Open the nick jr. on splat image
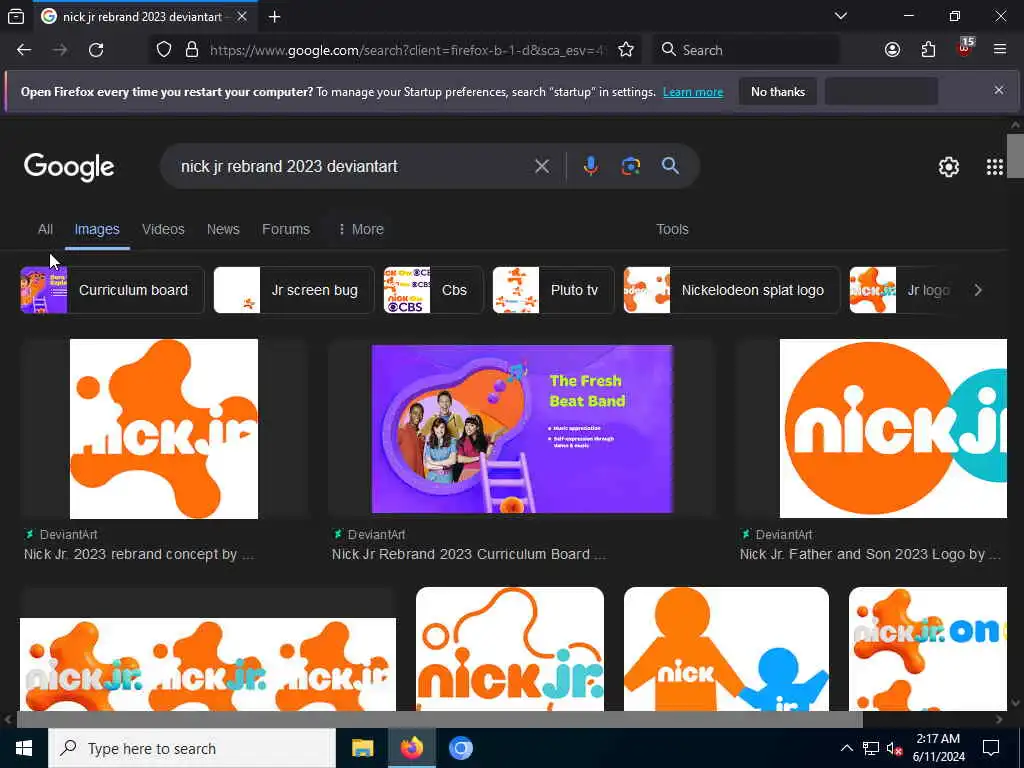The width and height of the screenshot is (1024, 768). 927,648
